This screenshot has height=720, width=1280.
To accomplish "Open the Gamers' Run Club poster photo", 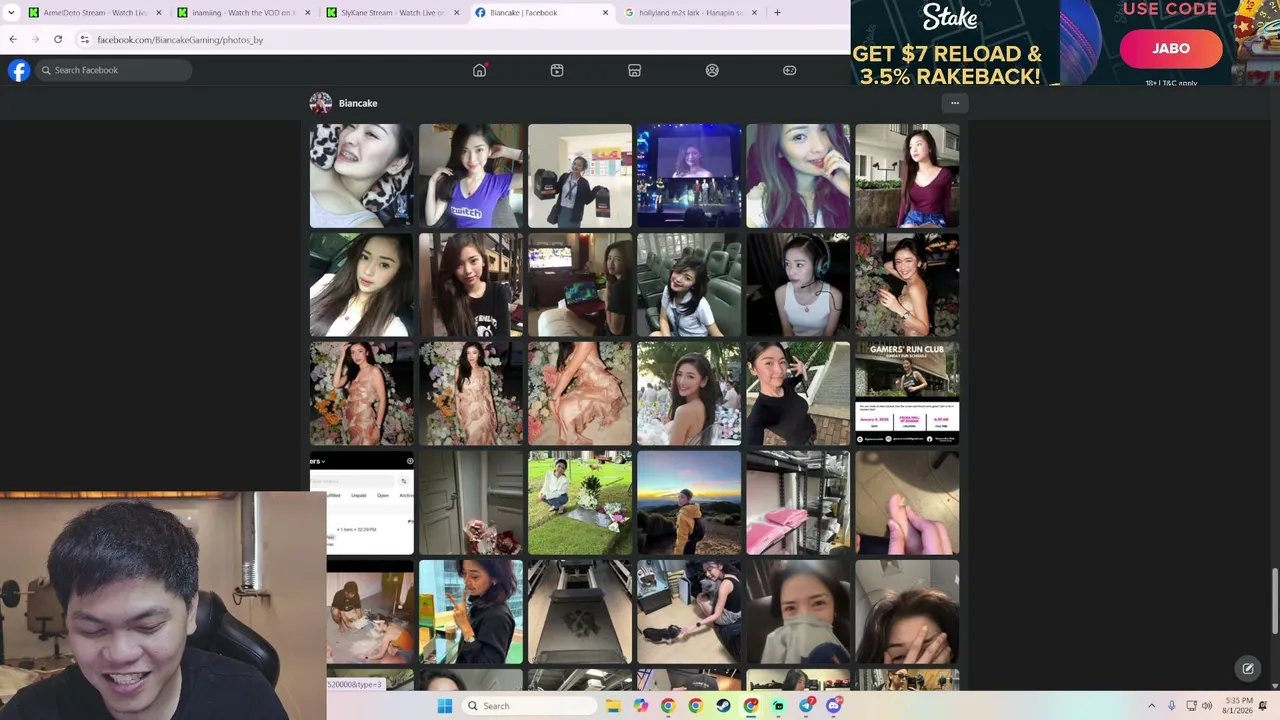I will (x=907, y=394).
